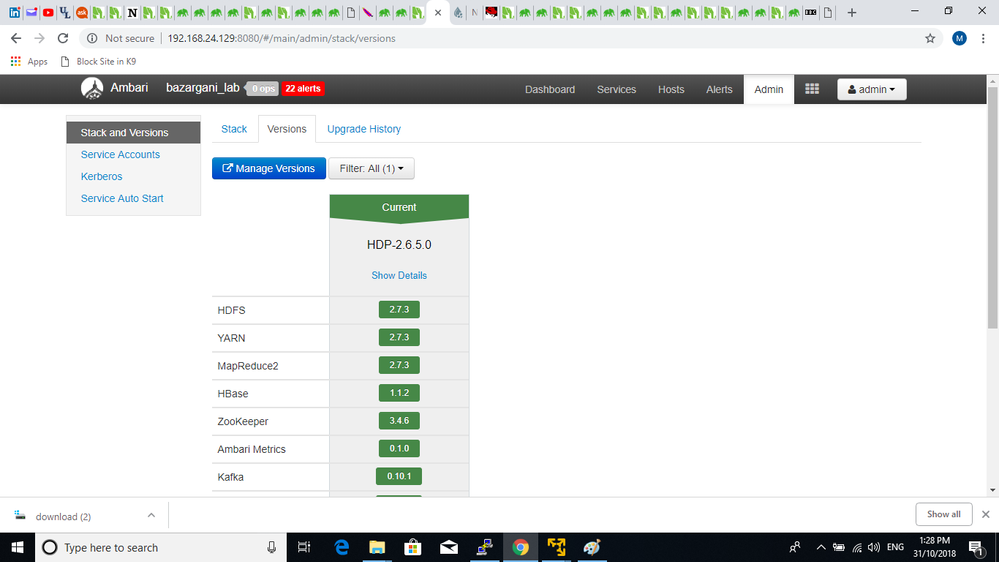This screenshot has height=562, width=999.
Task: Close the active browser tab
Action: coord(438,12)
